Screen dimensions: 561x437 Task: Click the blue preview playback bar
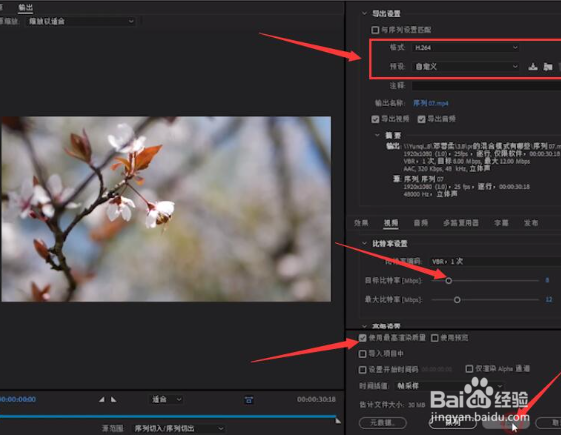click(168, 417)
